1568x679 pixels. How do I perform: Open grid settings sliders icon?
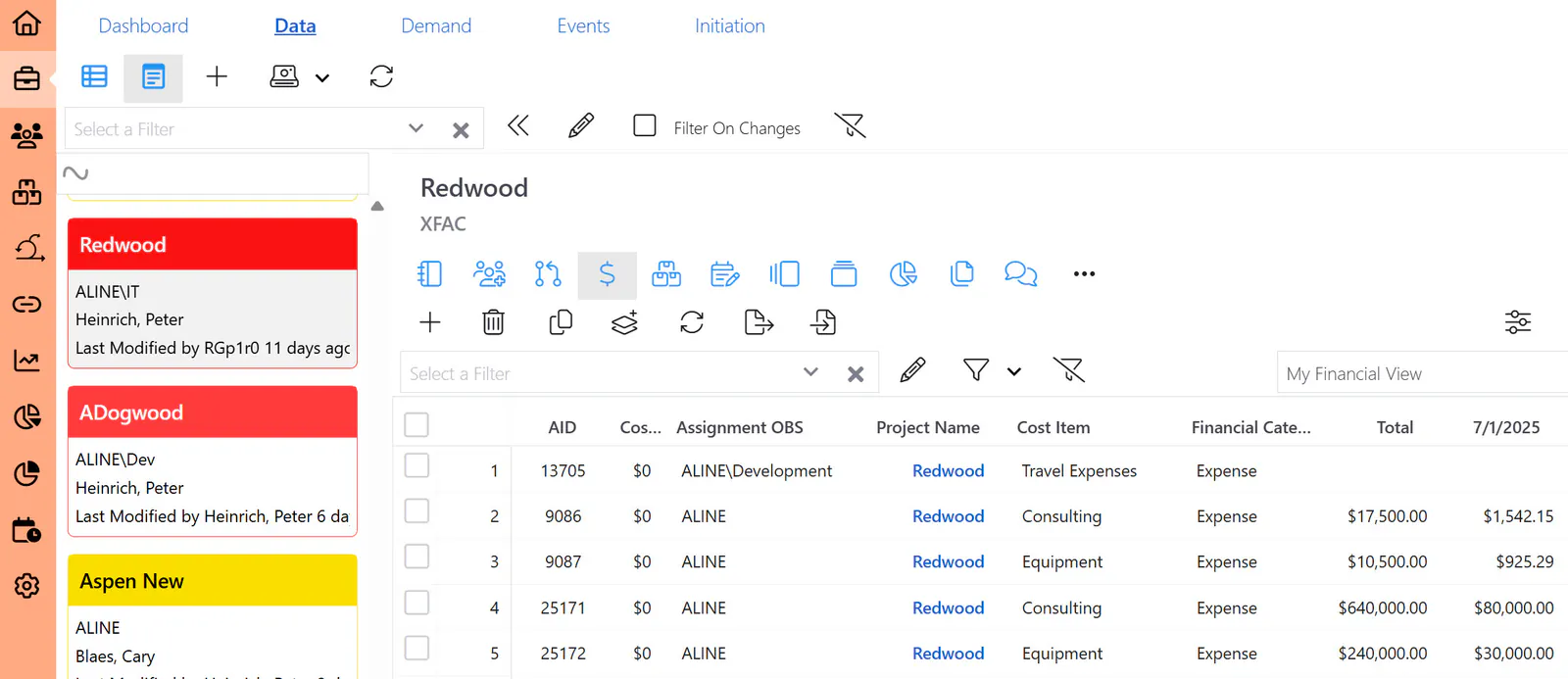[1518, 322]
